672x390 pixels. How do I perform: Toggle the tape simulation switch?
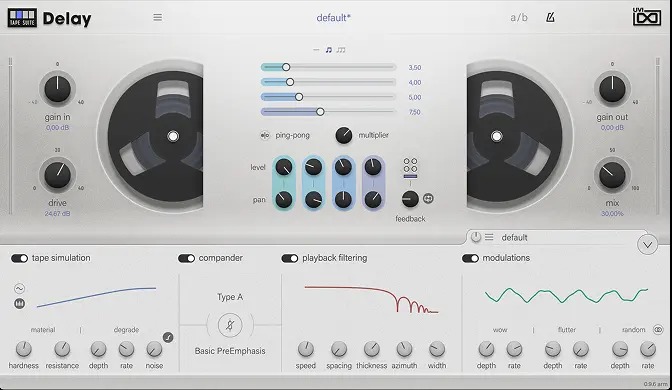[19, 258]
